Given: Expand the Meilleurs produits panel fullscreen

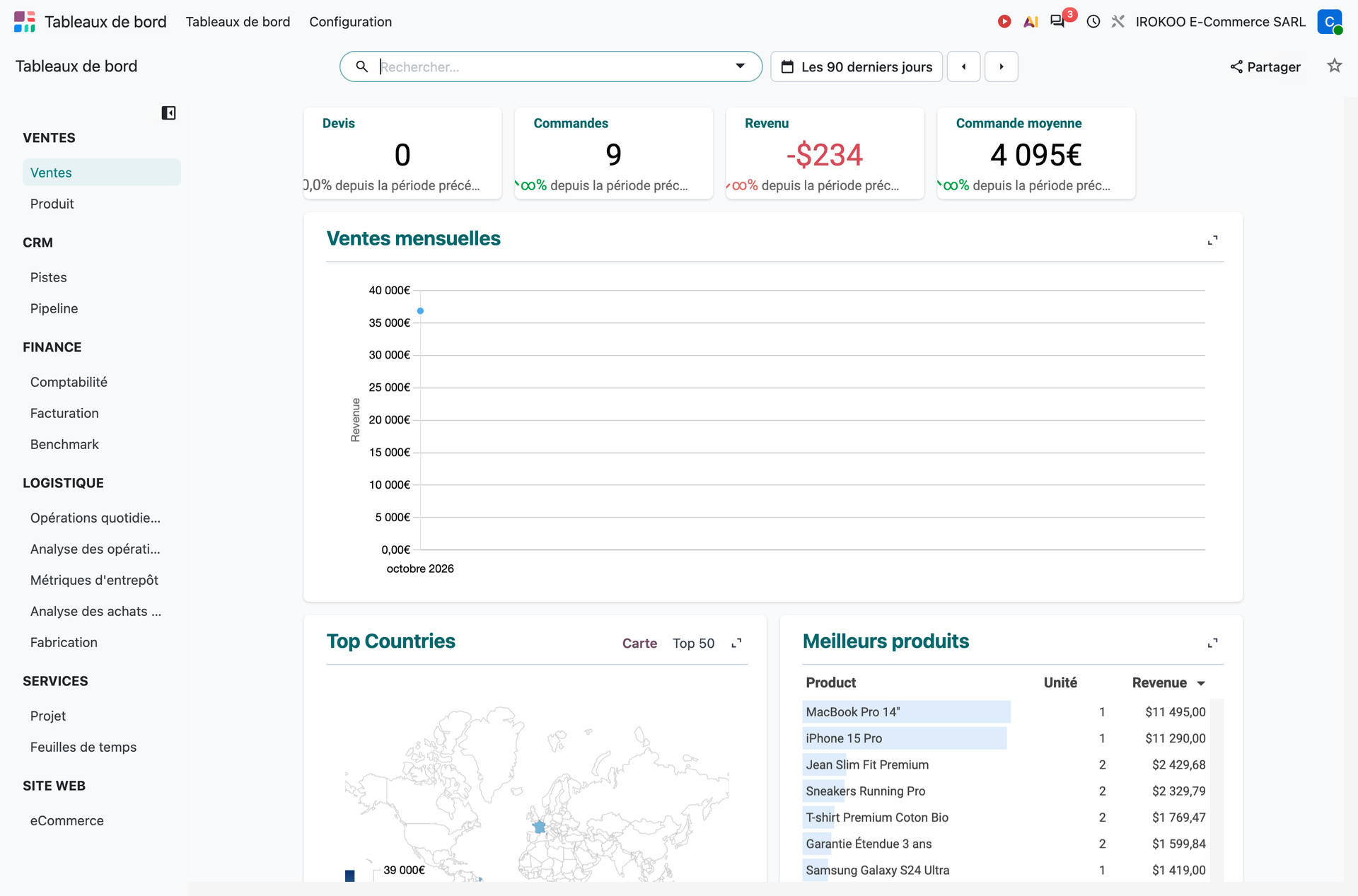Looking at the screenshot, I should coord(1212,643).
